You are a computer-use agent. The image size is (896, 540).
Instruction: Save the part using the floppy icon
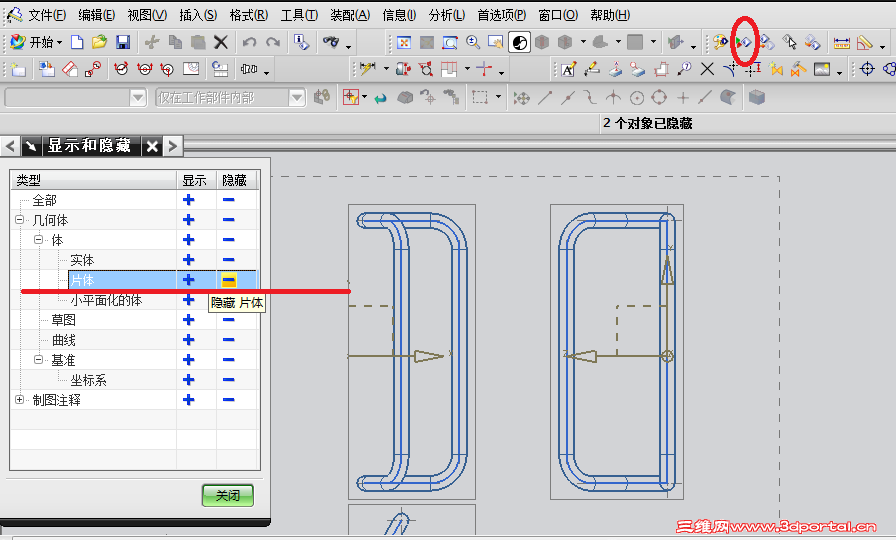click(x=123, y=42)
